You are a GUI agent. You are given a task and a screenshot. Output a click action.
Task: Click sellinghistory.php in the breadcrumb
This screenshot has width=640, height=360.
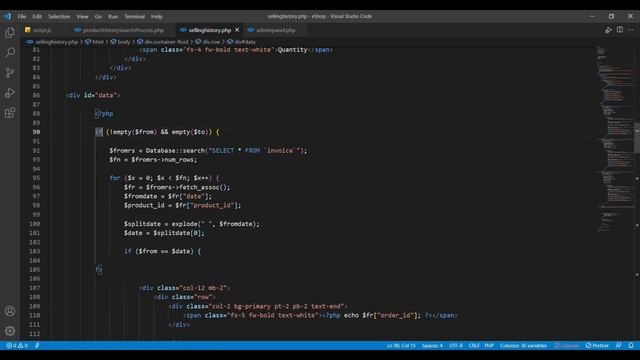click(x=56, y=42)
